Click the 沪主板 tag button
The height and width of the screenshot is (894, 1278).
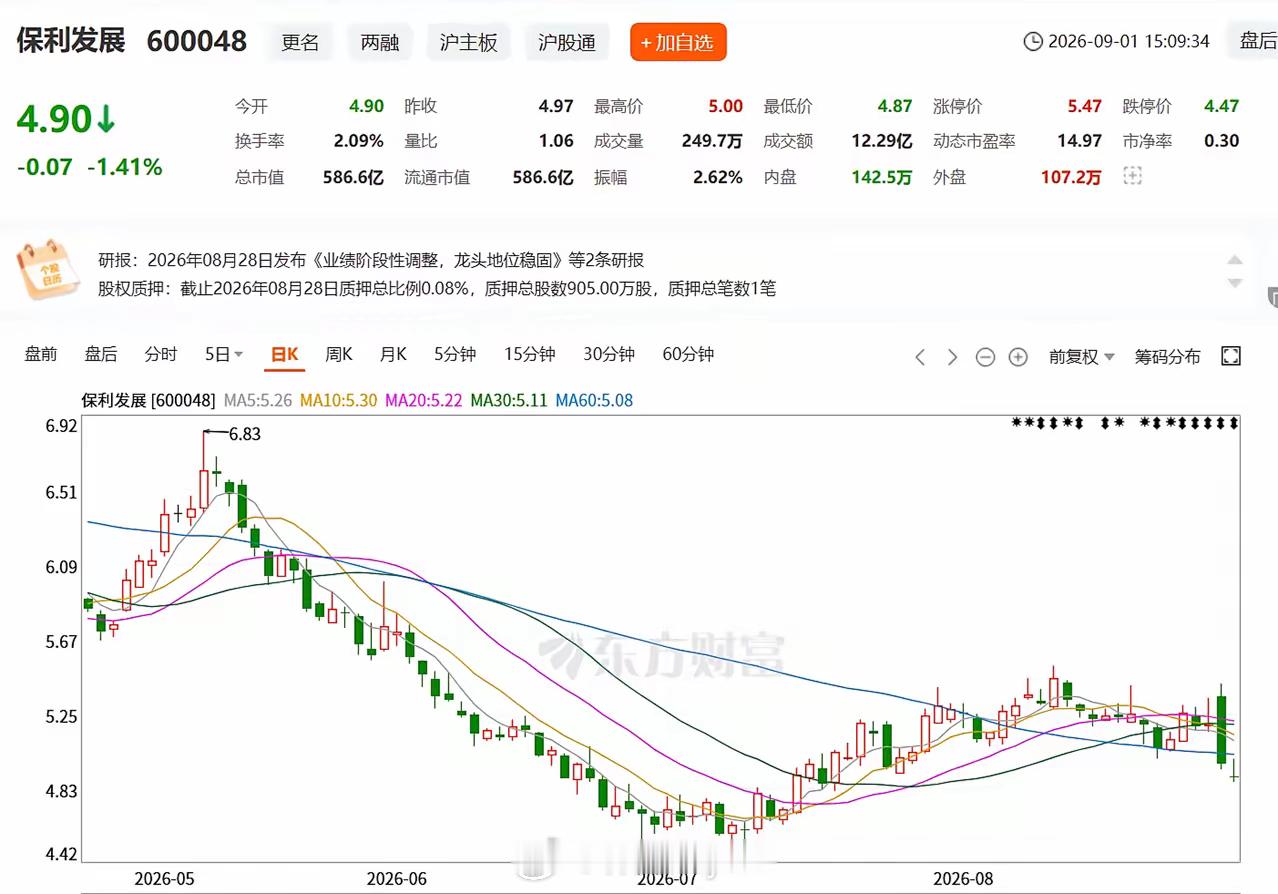469,42
